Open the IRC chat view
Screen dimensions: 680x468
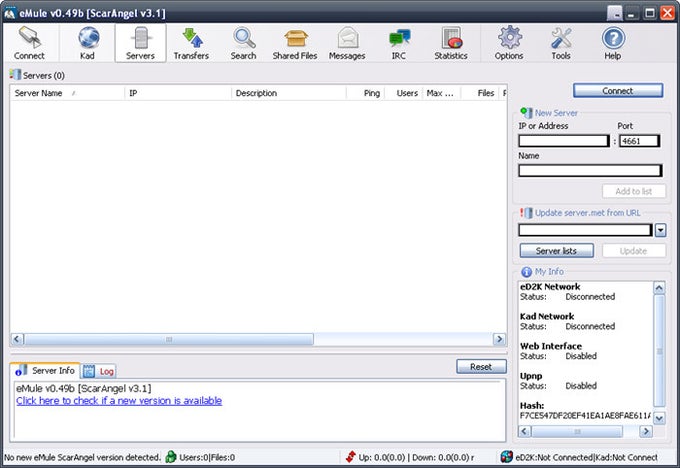(x=399, y=43)
